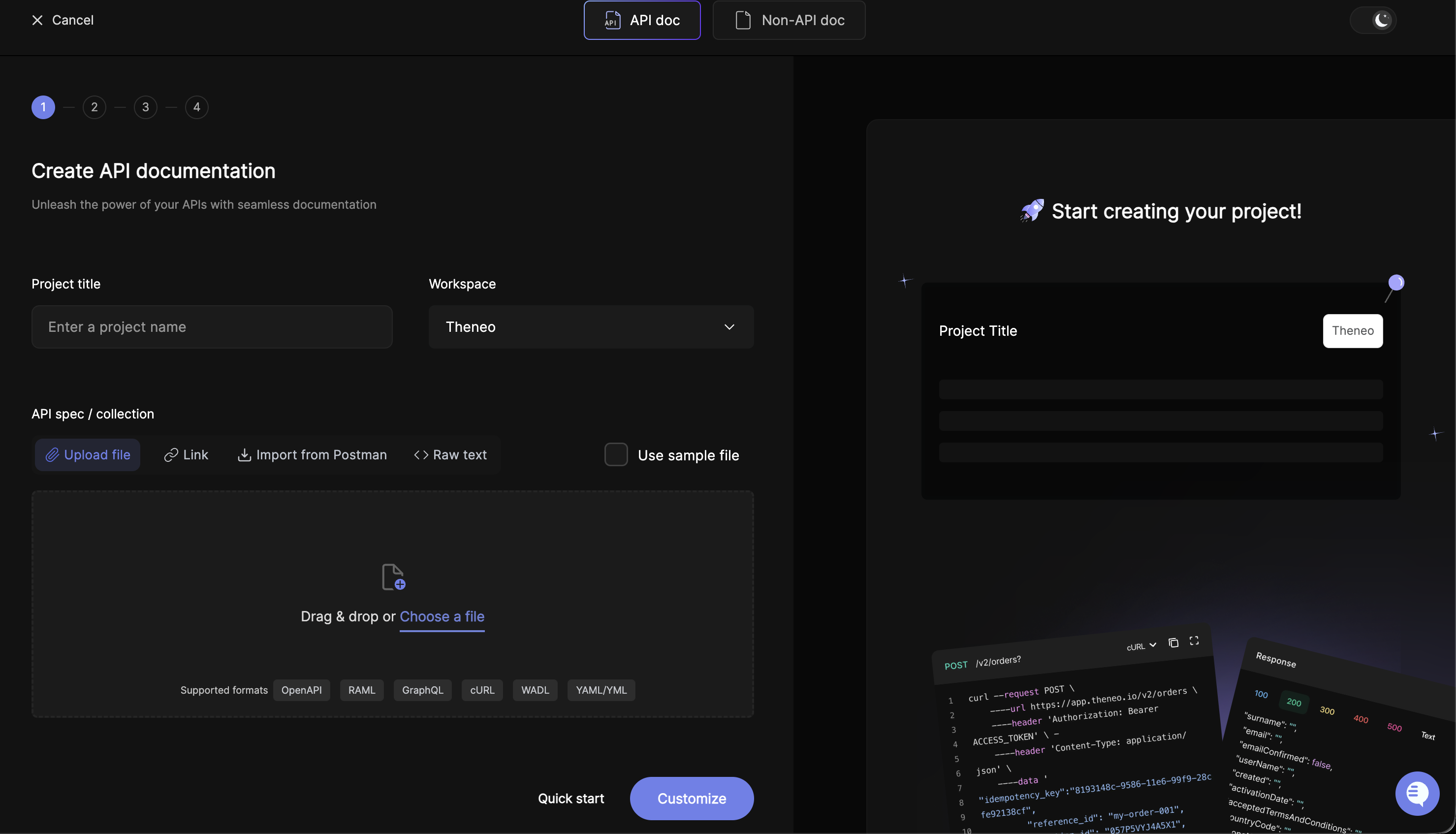Image resolution: width=1456 pixels, height=834 pixels.
Task: Jump to step 4 of the wizard
Action: click(x=197, y=107)
